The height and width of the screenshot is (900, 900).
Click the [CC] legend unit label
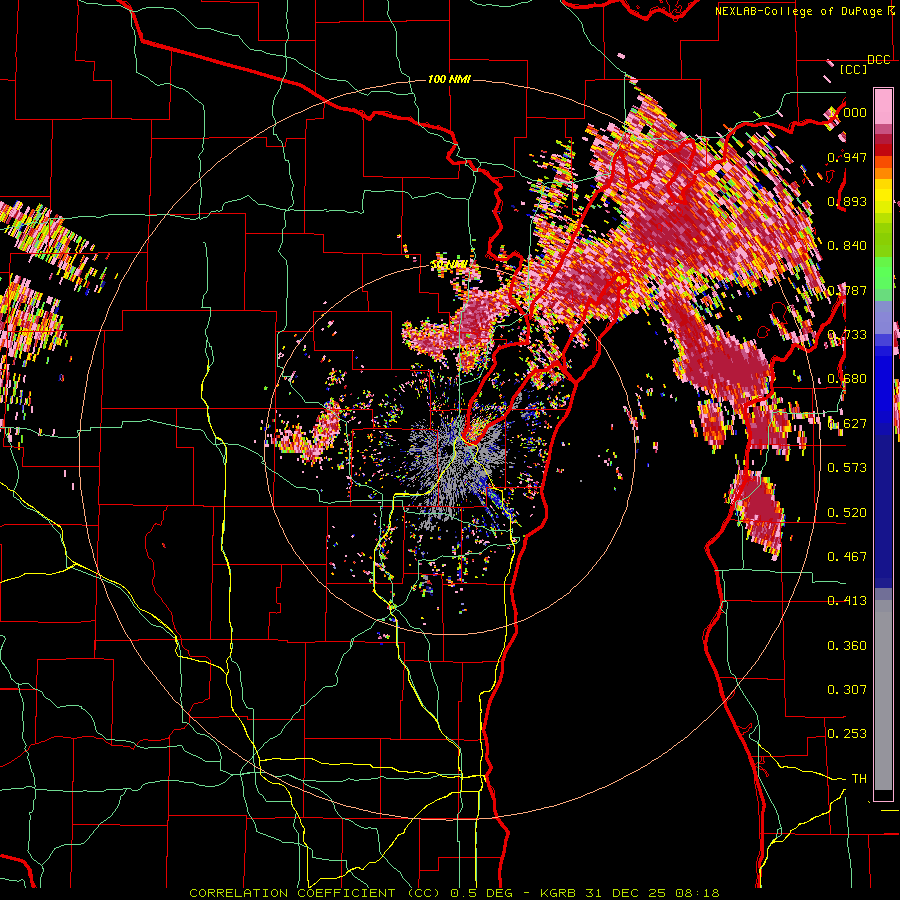pyautogui.click(x=853, y=70)
